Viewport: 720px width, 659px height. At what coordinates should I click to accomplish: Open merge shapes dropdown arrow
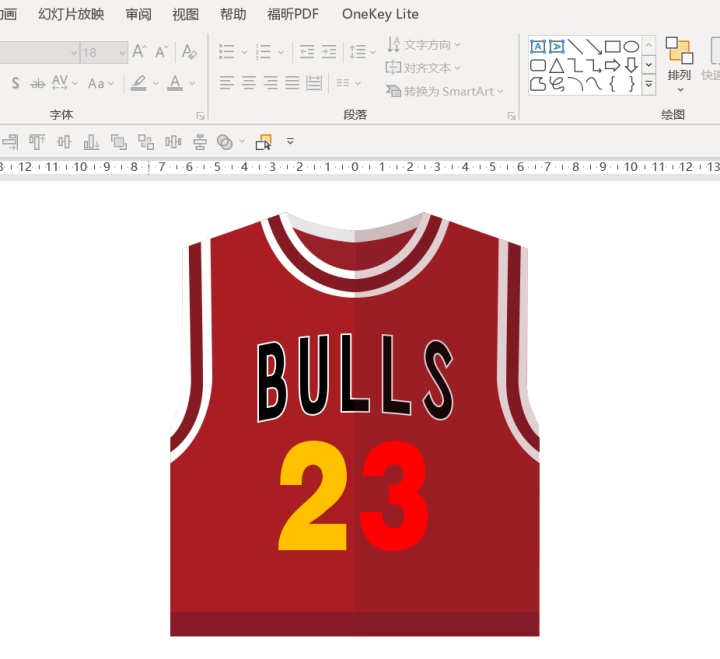[x=242, y=141]
